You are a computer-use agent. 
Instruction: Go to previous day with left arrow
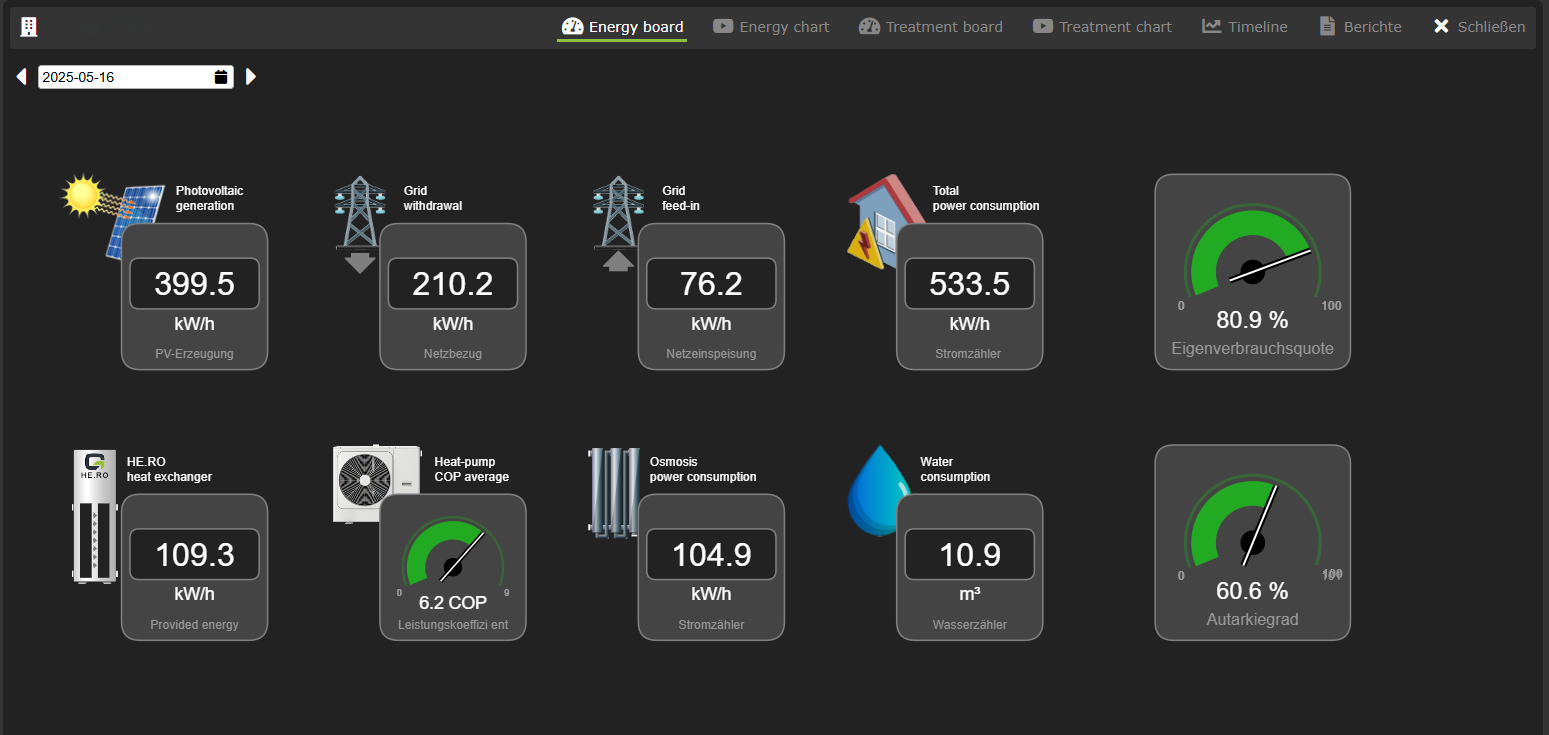pyautogui.click(x=21, y=77)
